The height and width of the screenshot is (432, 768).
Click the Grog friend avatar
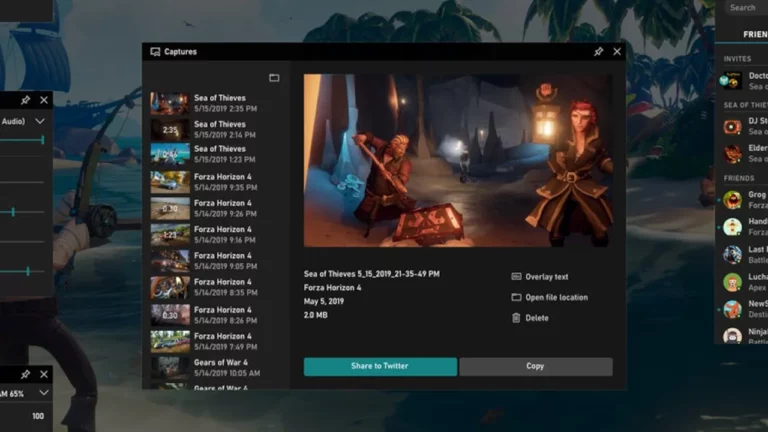[x=732, y=200]
